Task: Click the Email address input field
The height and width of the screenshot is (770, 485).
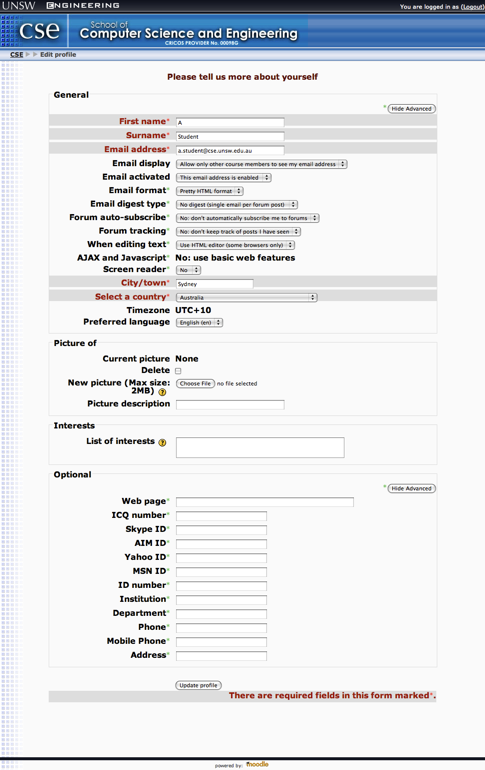Action: [x=230, y=150]
